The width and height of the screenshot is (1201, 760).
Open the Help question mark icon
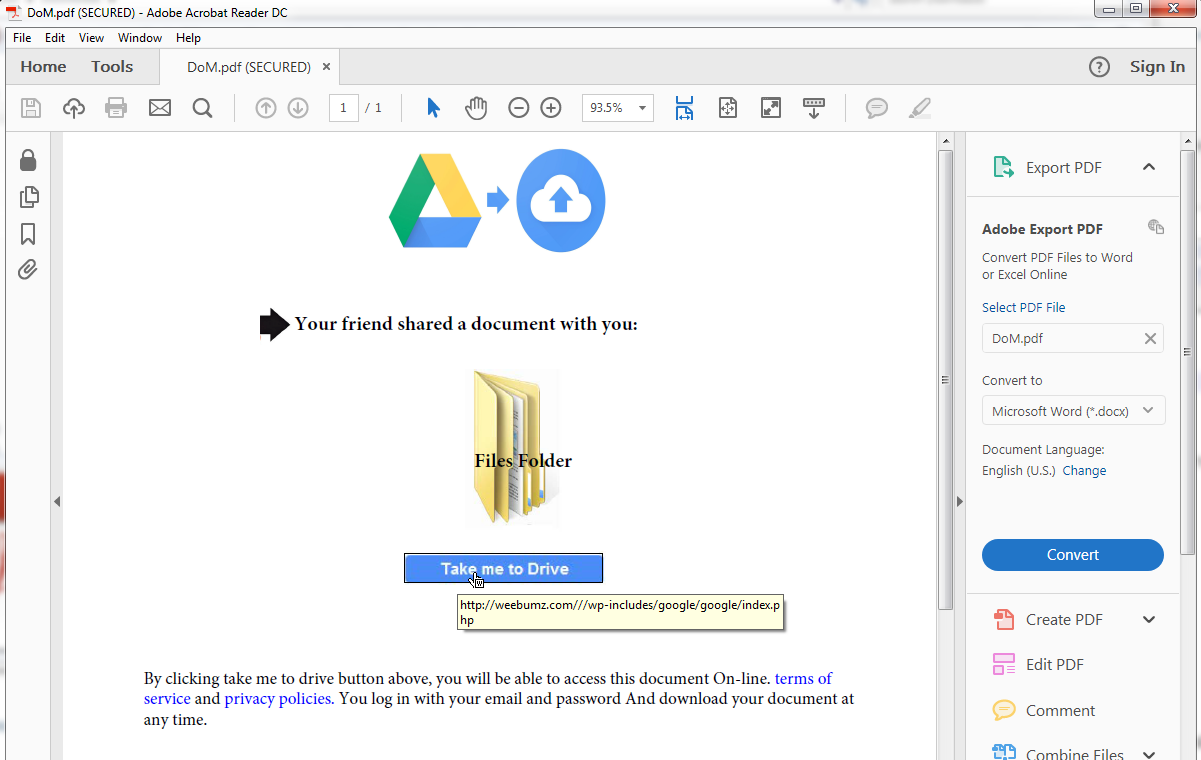pyautogui.click(x=1099, y=67)
